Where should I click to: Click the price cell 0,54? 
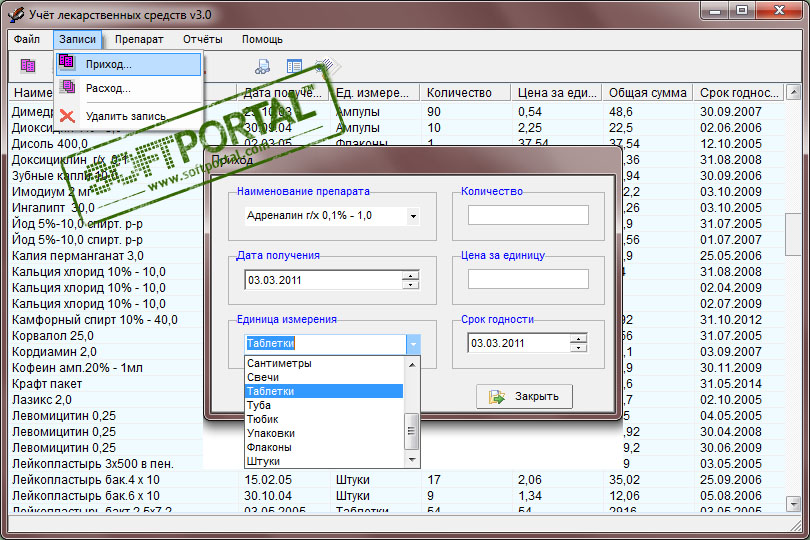pyautogui.click(x=529, y=112)
